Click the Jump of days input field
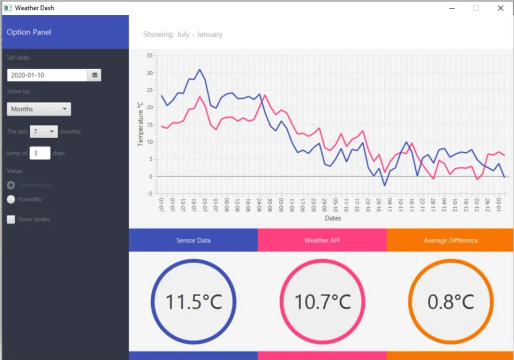 click(40, 153)
